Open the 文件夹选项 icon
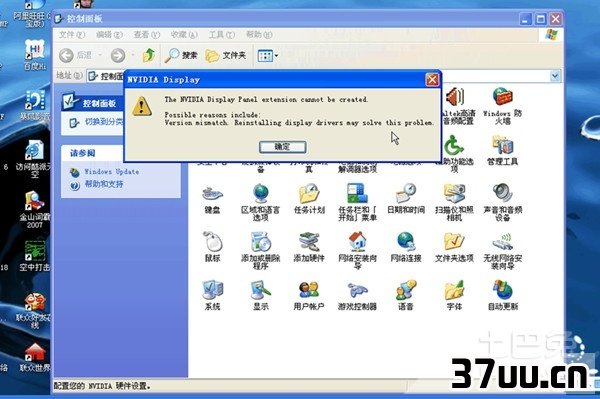600x399 pixels. tap(454, 247)
